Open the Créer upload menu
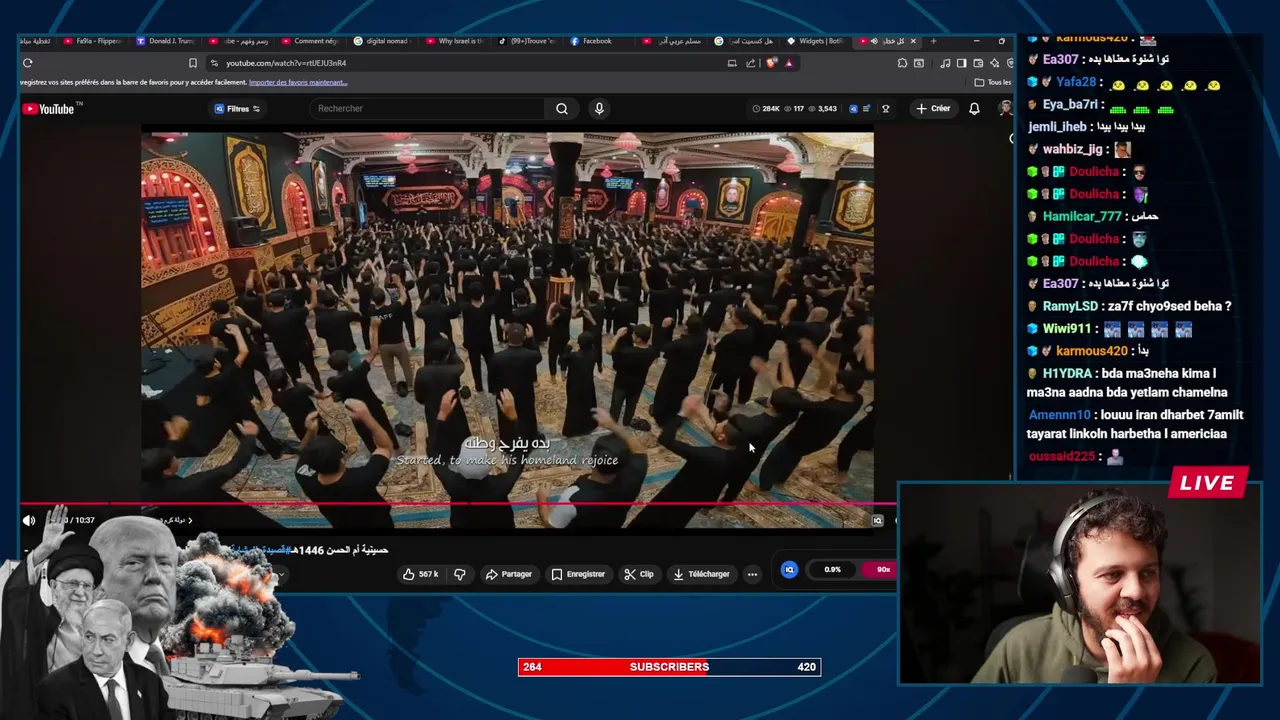The image size is (1280, 720). click(x=934, y=108)
